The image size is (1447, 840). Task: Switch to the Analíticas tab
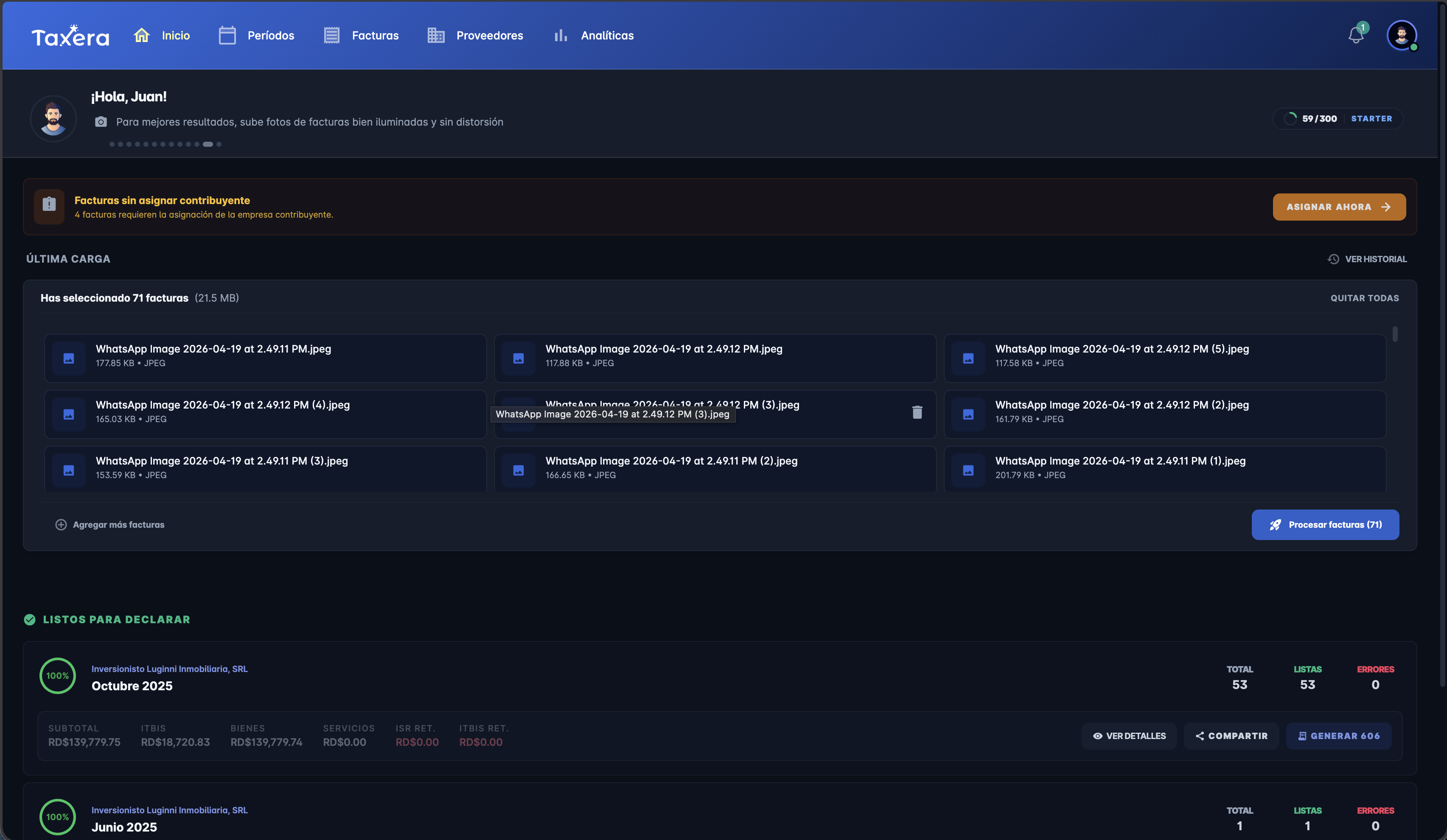tap(594, 36)
